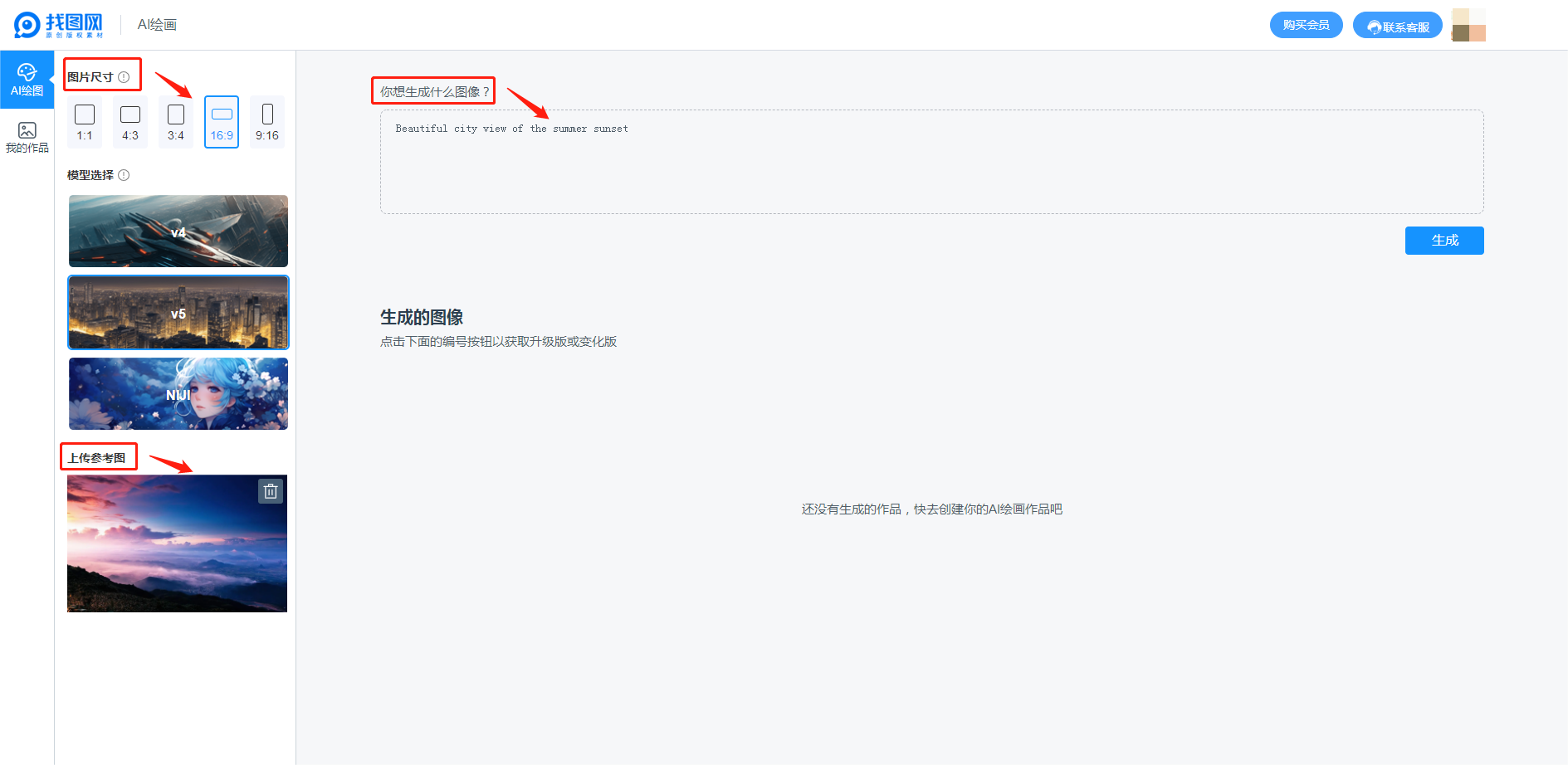Click the 上传参考图 label
Screen dimensions: 1568x765
(x=97, y=458)
